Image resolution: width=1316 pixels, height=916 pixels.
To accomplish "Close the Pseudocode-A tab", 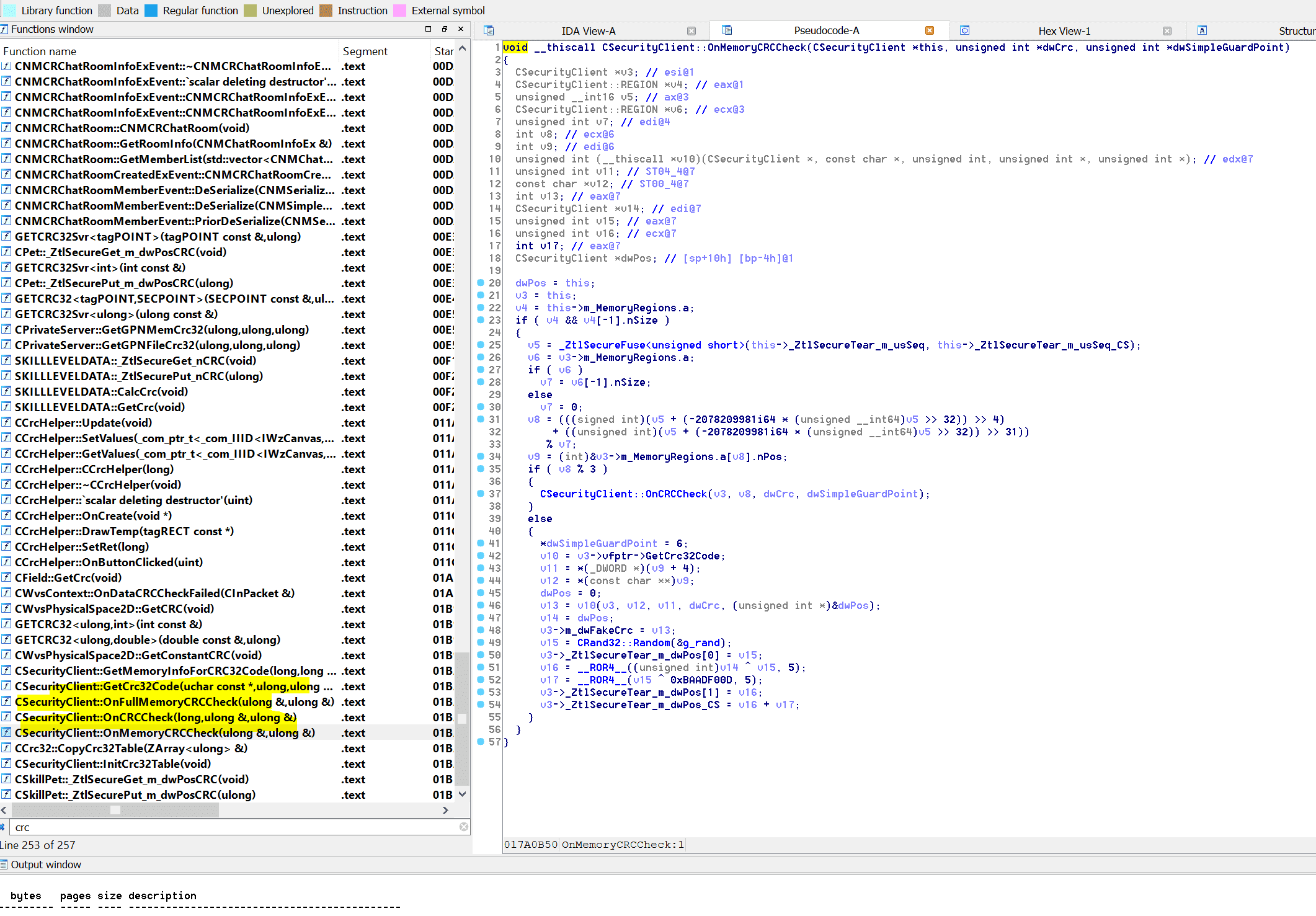I will pyautogui.click(x=929, y=30).
